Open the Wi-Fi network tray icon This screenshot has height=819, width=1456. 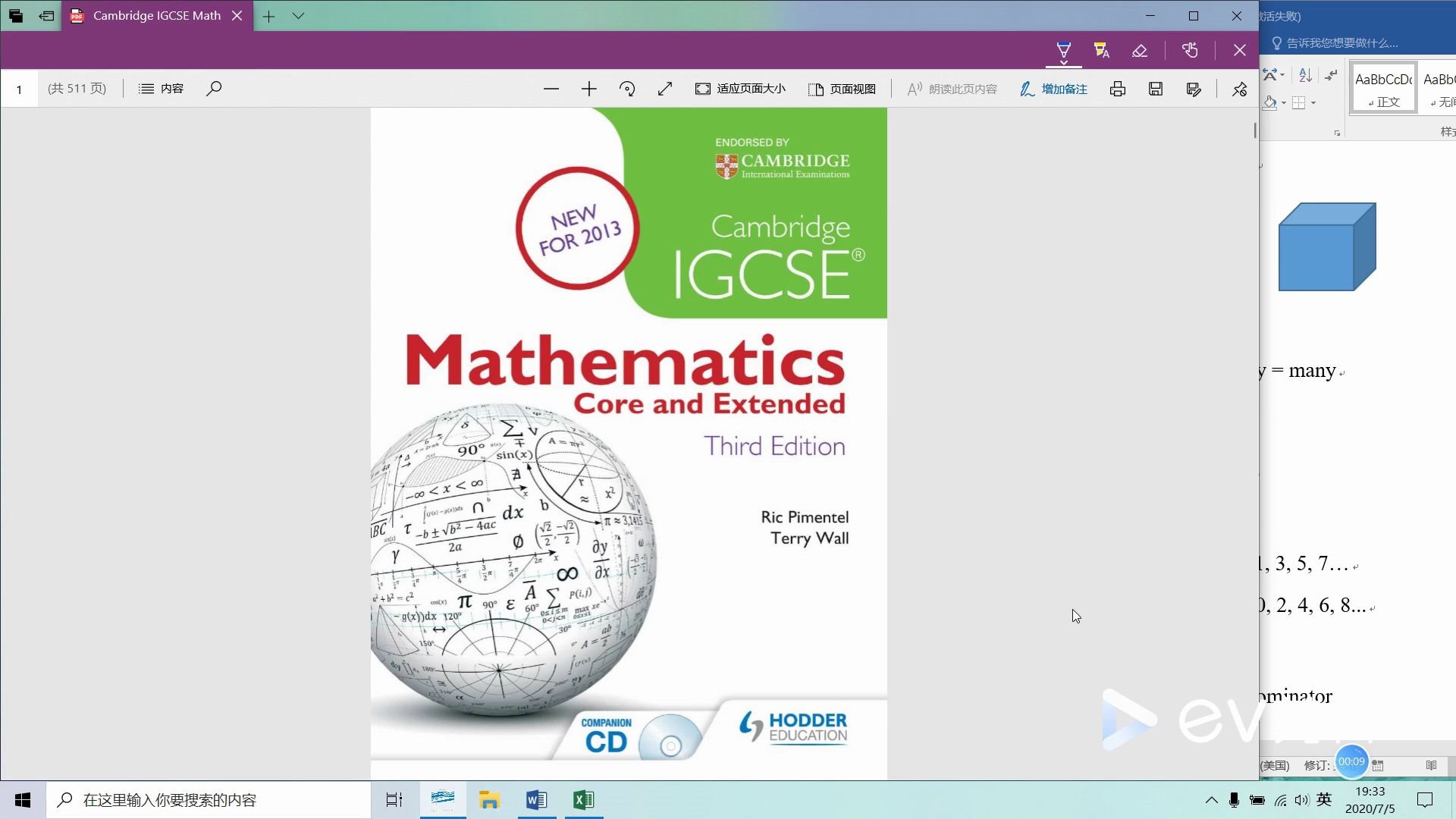click(1280, 800)
